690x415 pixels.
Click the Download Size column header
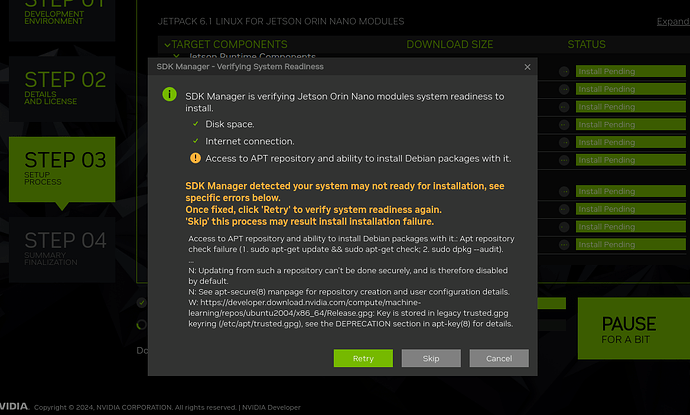449,44
